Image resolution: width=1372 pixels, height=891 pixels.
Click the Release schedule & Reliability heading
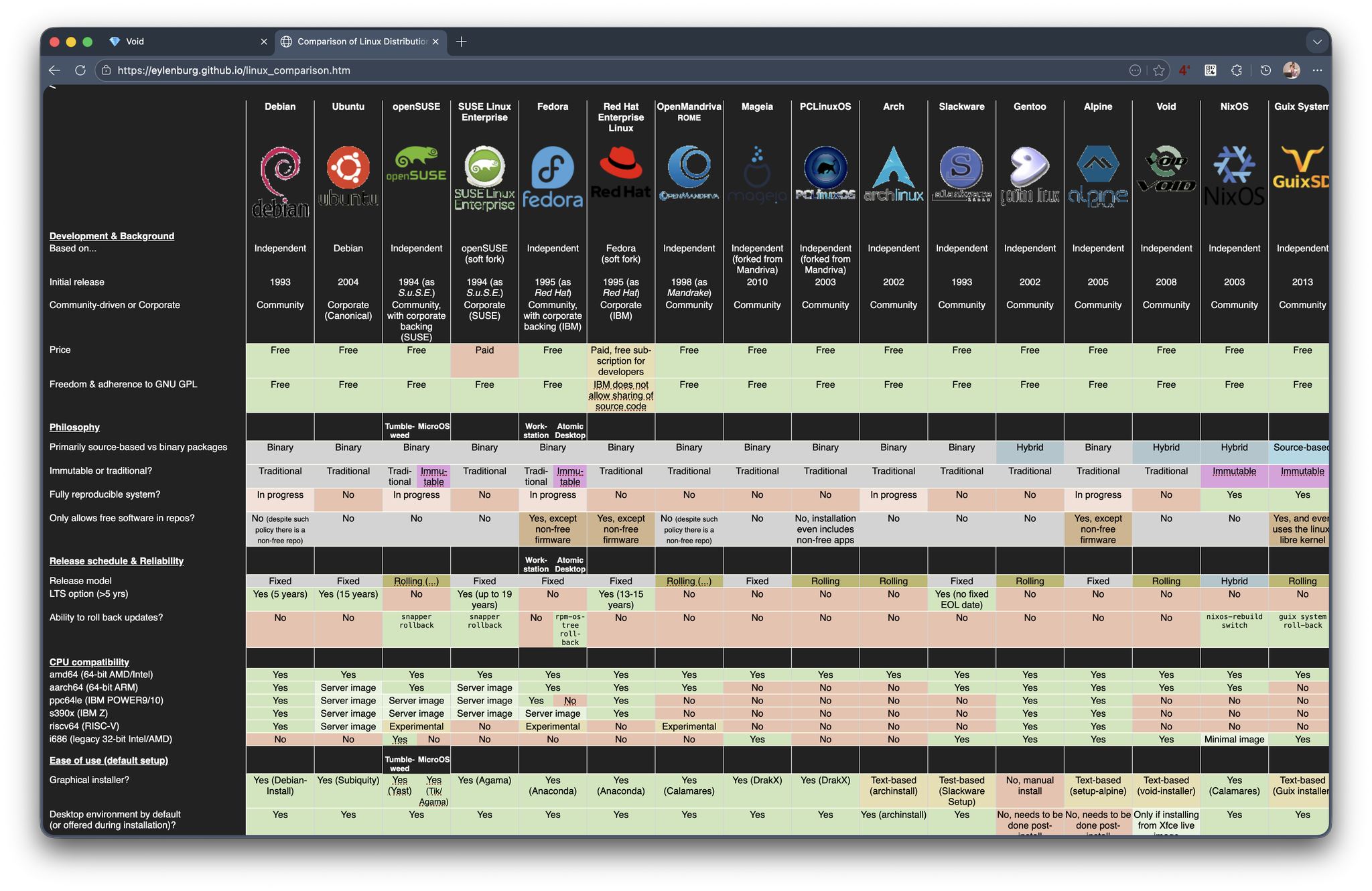(117, 561)
